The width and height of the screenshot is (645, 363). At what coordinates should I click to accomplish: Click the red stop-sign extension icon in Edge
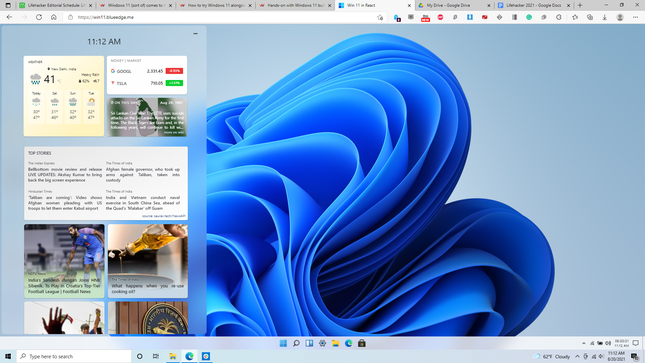pos(440,17)
